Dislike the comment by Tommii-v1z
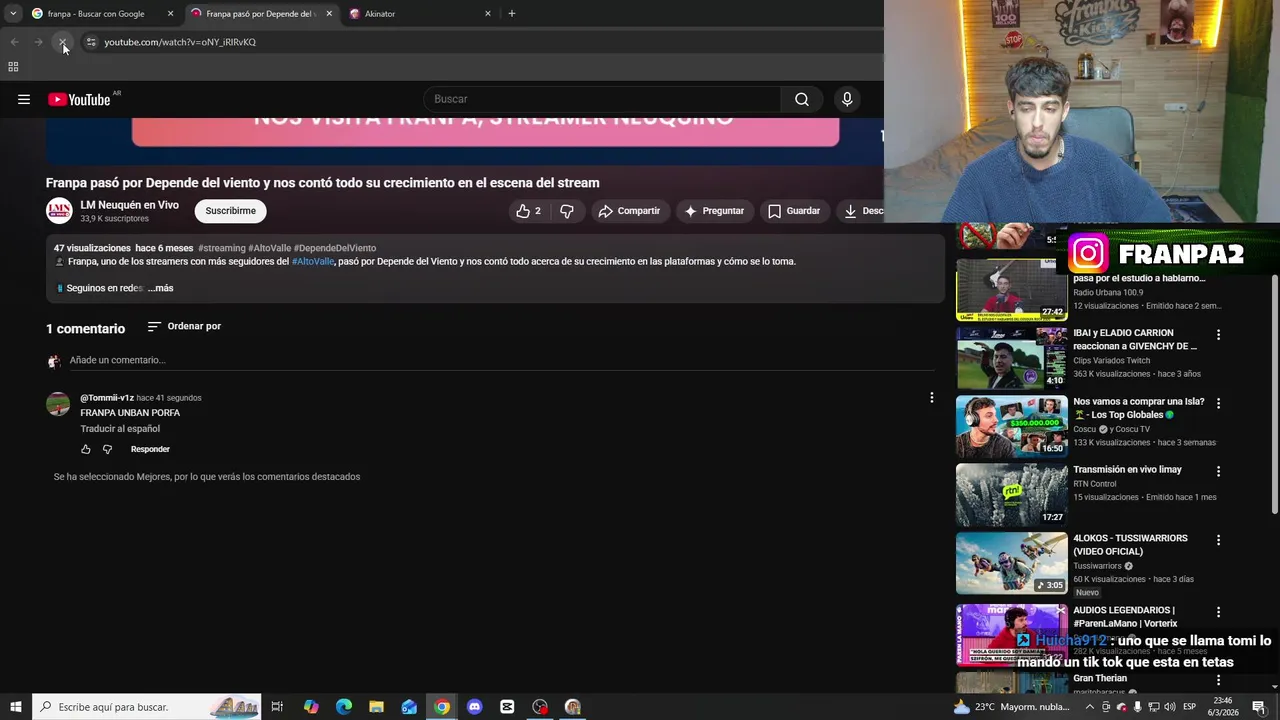1280x720 pixels. 107,449
